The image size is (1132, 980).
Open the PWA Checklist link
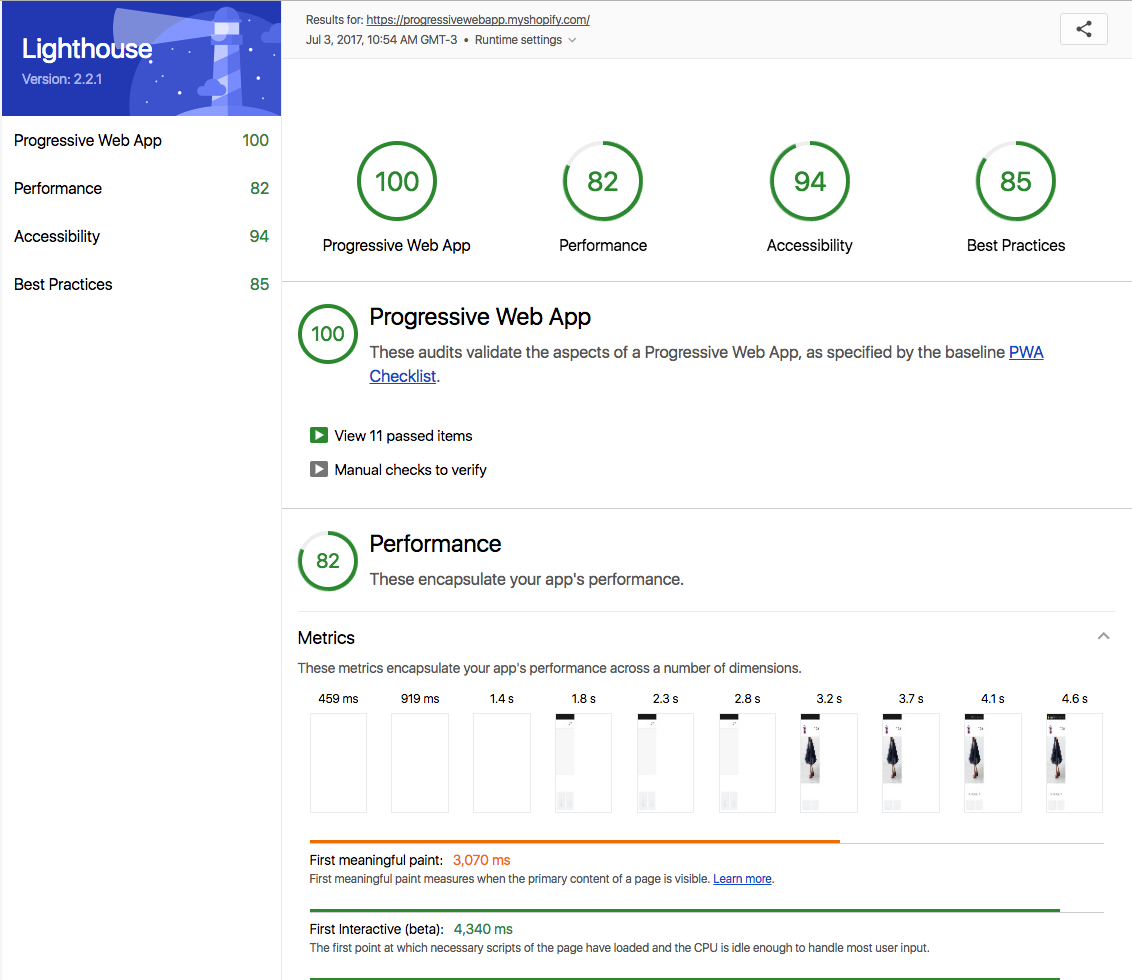pos(1026,352)
